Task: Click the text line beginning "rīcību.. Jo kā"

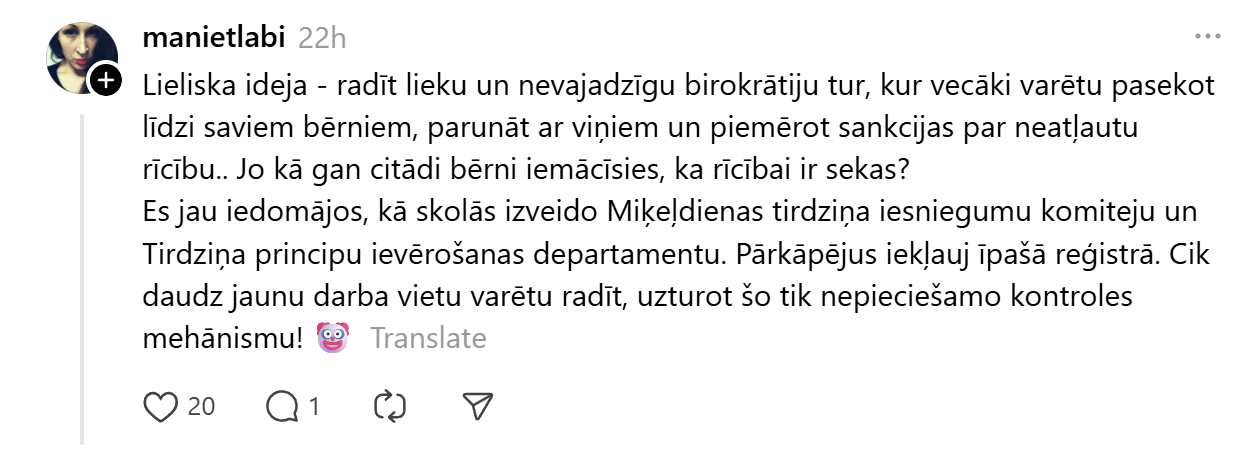Action: 524,170
